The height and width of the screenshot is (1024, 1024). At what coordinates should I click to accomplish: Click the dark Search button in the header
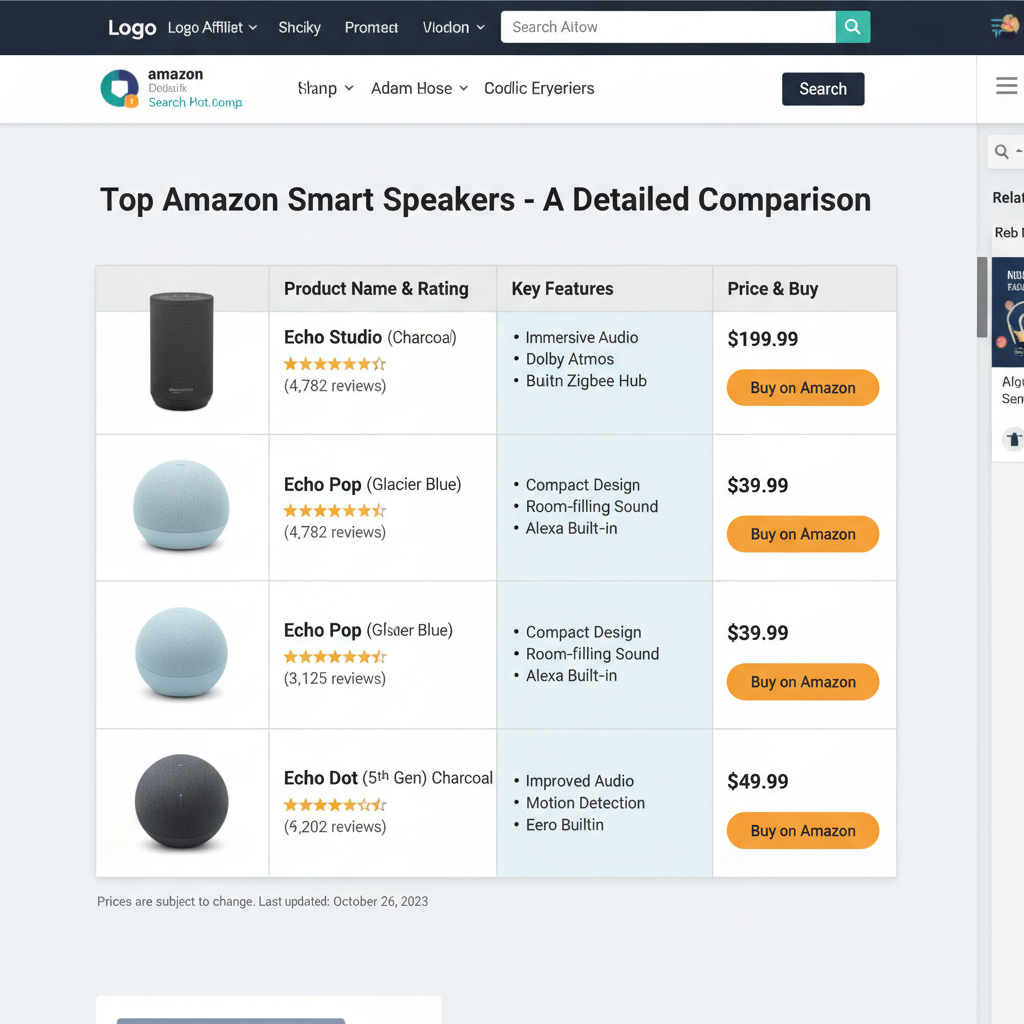point(822,89)
